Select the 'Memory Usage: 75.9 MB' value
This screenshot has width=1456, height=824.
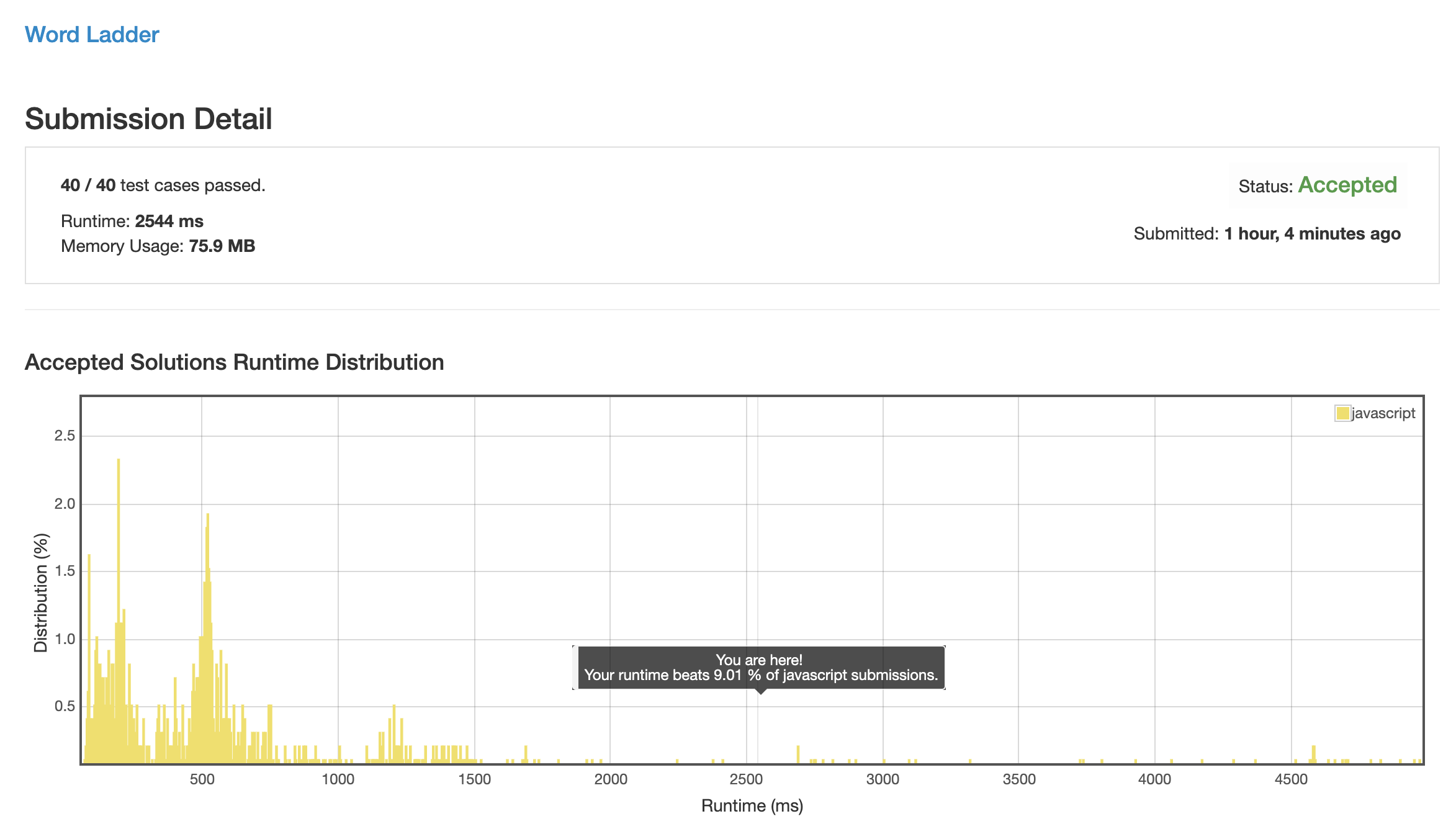pyautogui.click(x=222, y=246)
